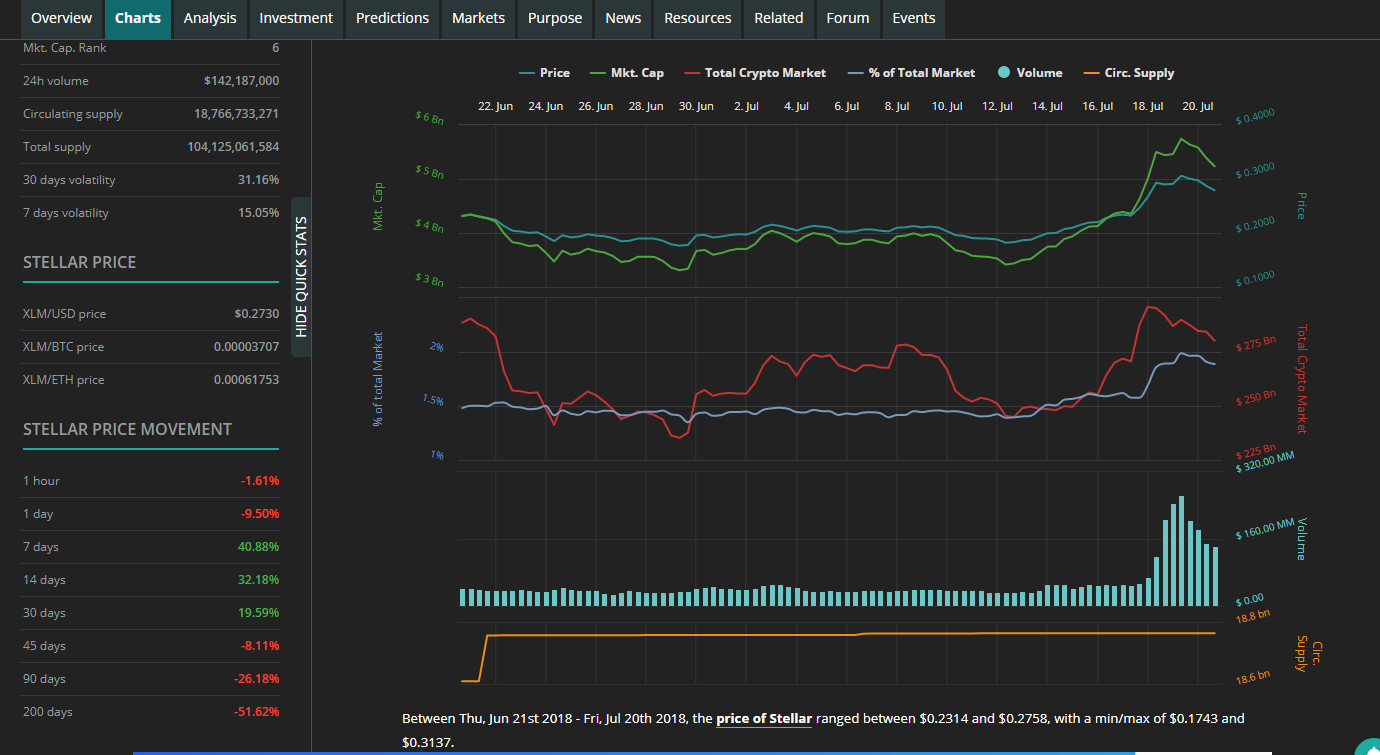Click the 14 days change 32.18%
The width and height of the screenshot is (1380, 755).
(259, 580)
